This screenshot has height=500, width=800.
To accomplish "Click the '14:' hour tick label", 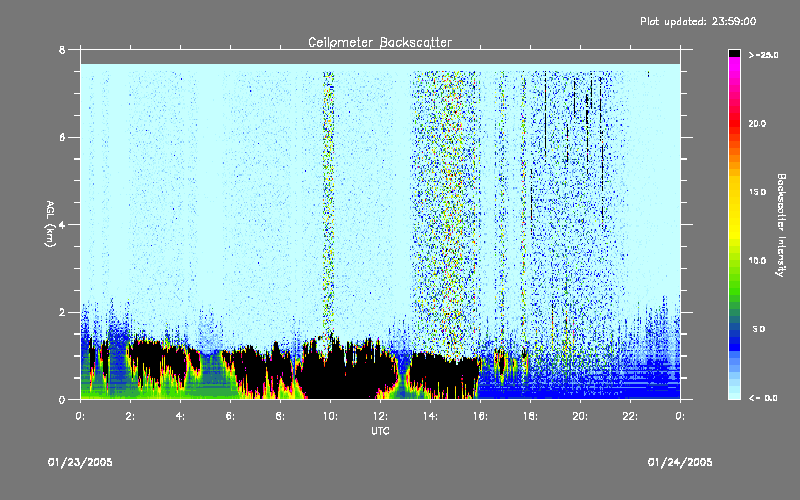I will 430,416.
